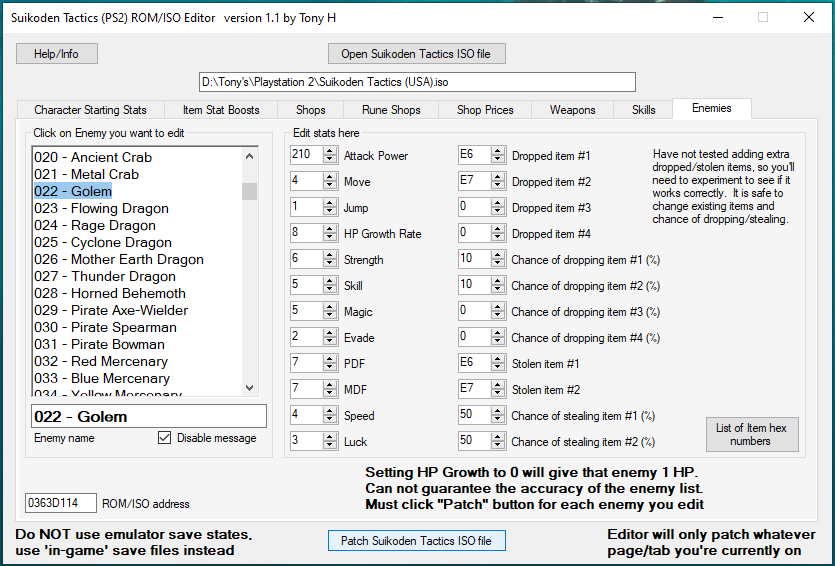Click the Attack Power stepper arrows

click(330, 155)
